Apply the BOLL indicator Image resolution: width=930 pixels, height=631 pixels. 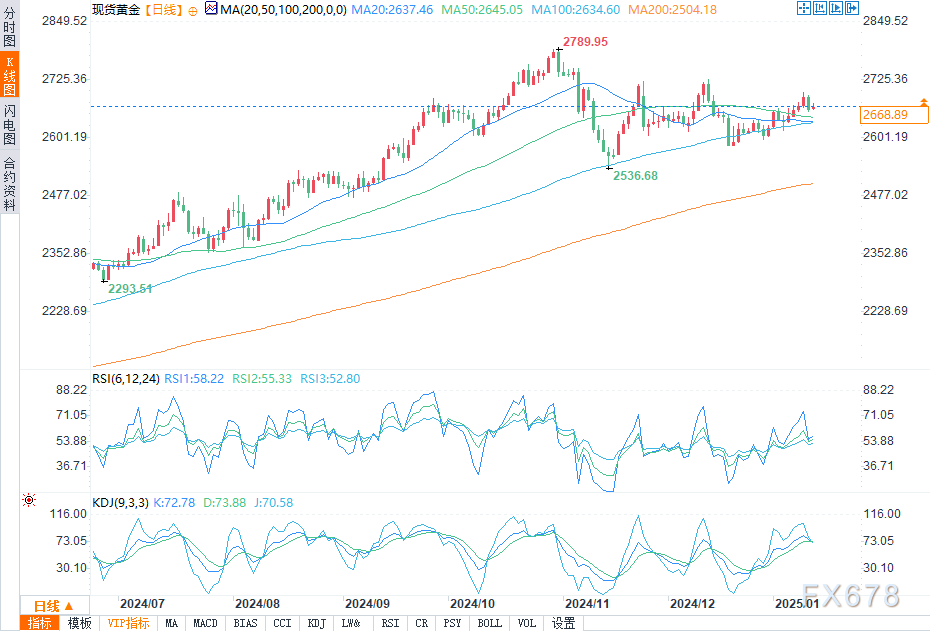click(489, 623)
